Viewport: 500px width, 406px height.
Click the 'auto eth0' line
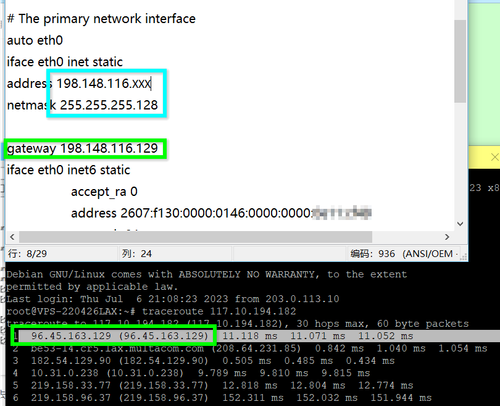click(35, 40)
